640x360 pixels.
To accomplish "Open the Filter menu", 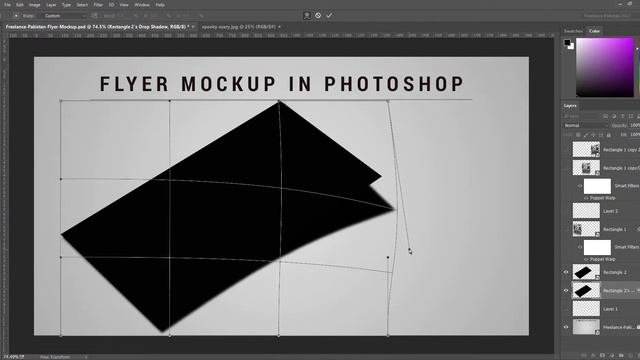I will click(98, 5).
